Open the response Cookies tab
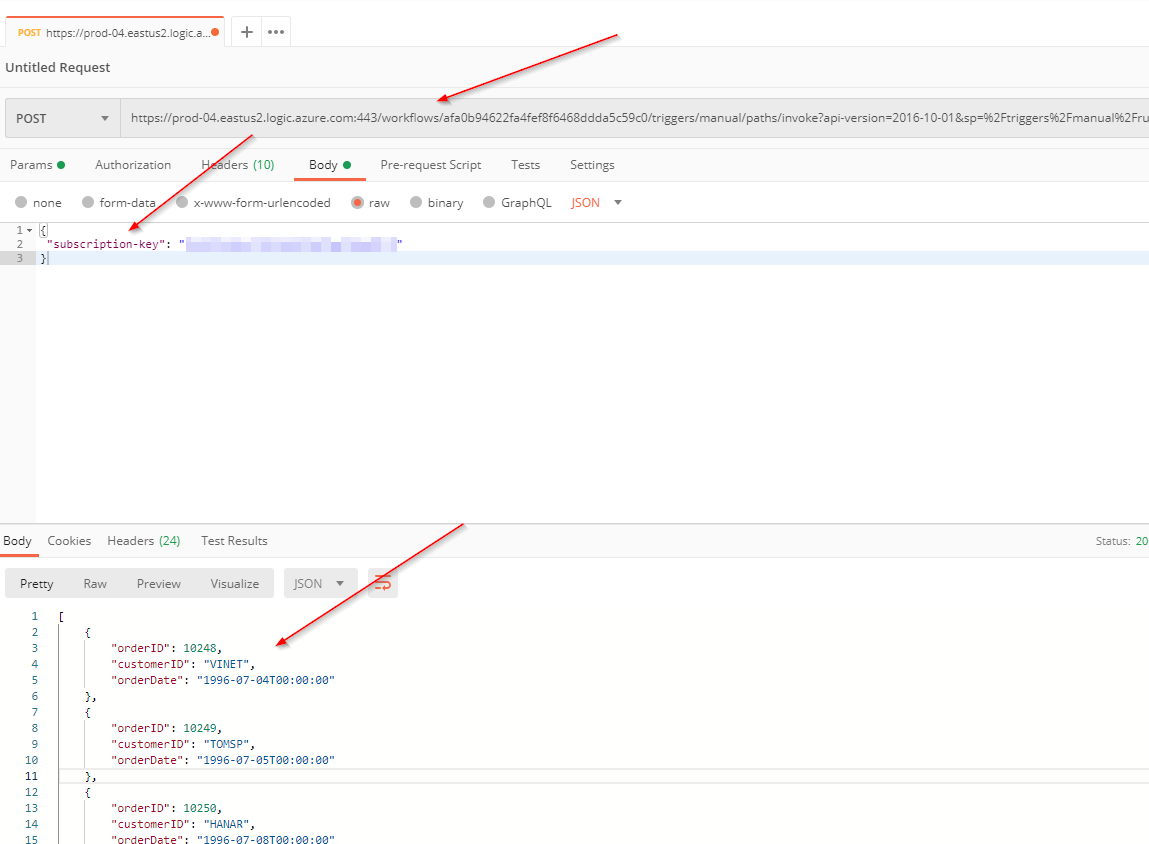 69,541
